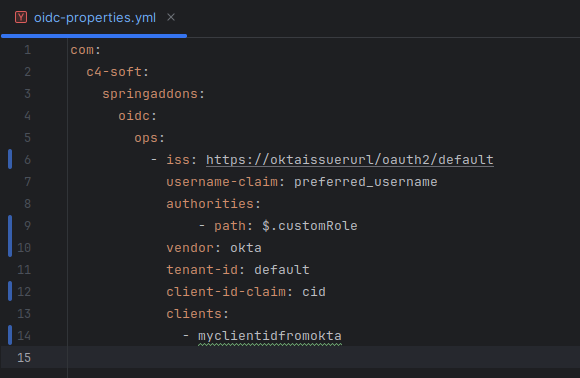580x378 pixels.
Task: Place the cursor on the 'com:' key
Action: click(85, 50)
